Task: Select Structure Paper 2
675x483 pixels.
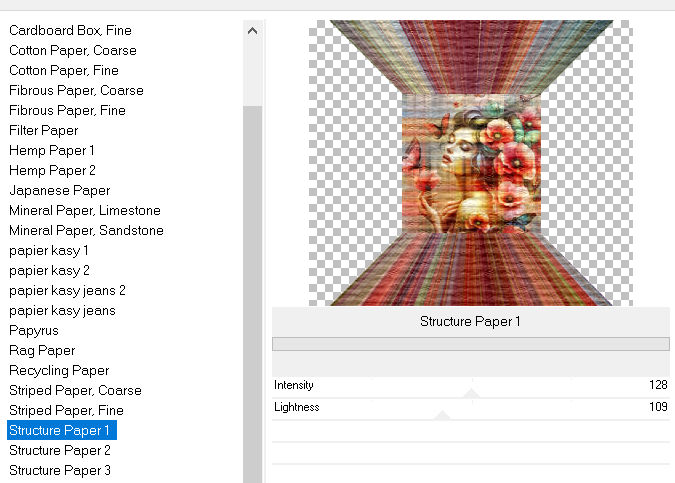Action: (60, 450)
